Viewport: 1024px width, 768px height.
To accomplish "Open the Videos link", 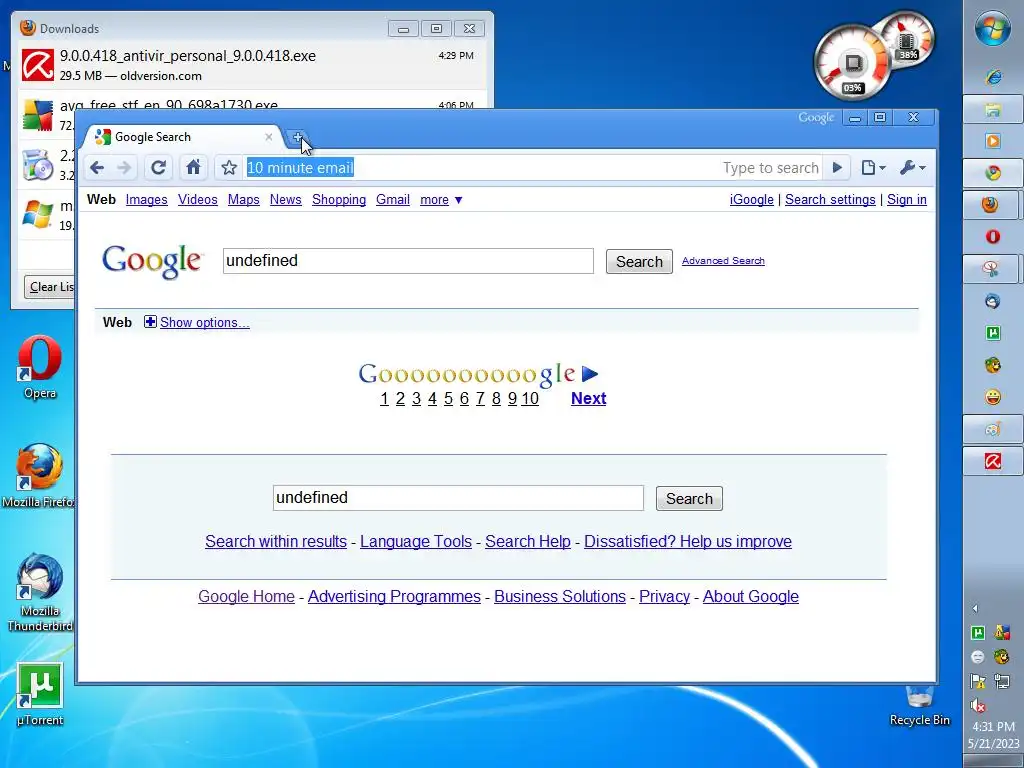I will (x=197, y=200).
